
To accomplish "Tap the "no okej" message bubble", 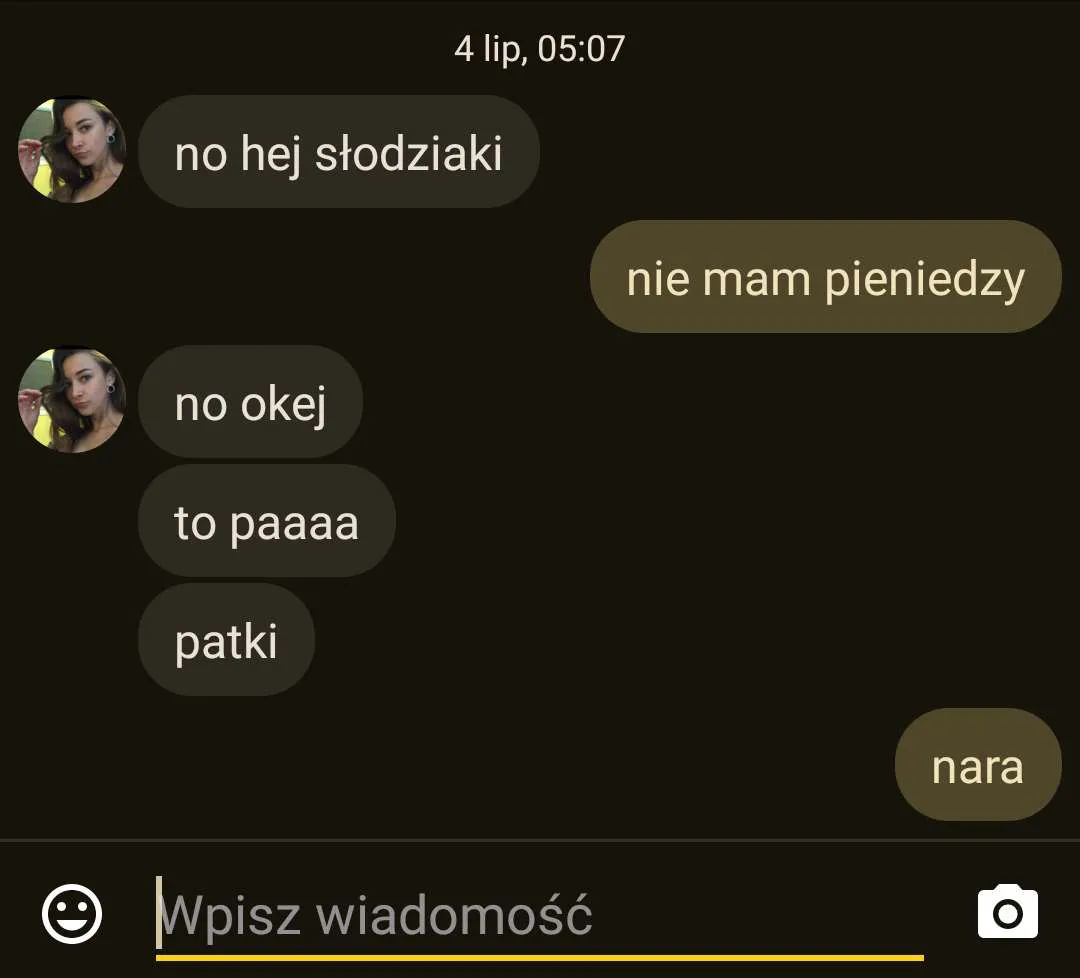I will point(250,402).
